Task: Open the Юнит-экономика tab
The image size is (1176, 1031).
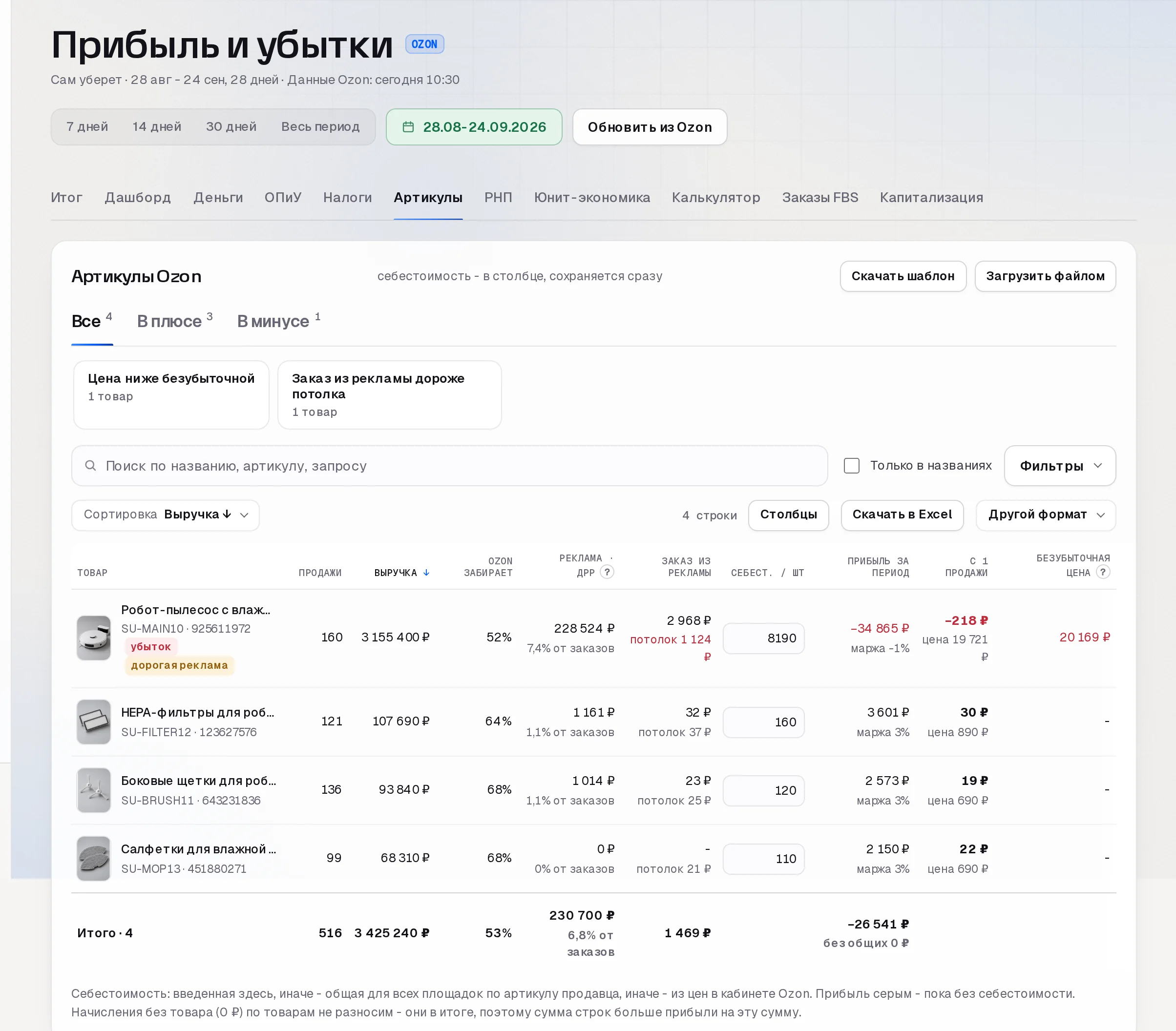Action: click(x=592, y=197)
